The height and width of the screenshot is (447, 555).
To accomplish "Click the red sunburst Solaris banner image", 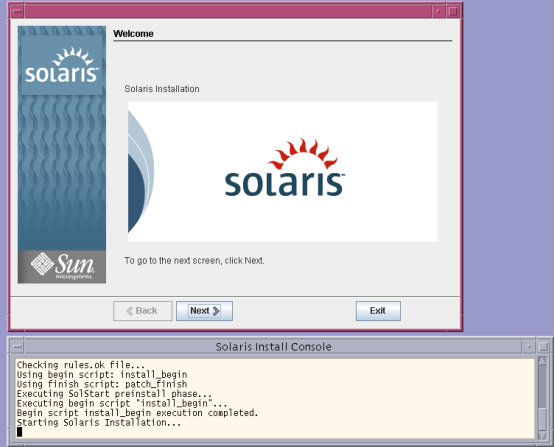I will click(282, 172).
